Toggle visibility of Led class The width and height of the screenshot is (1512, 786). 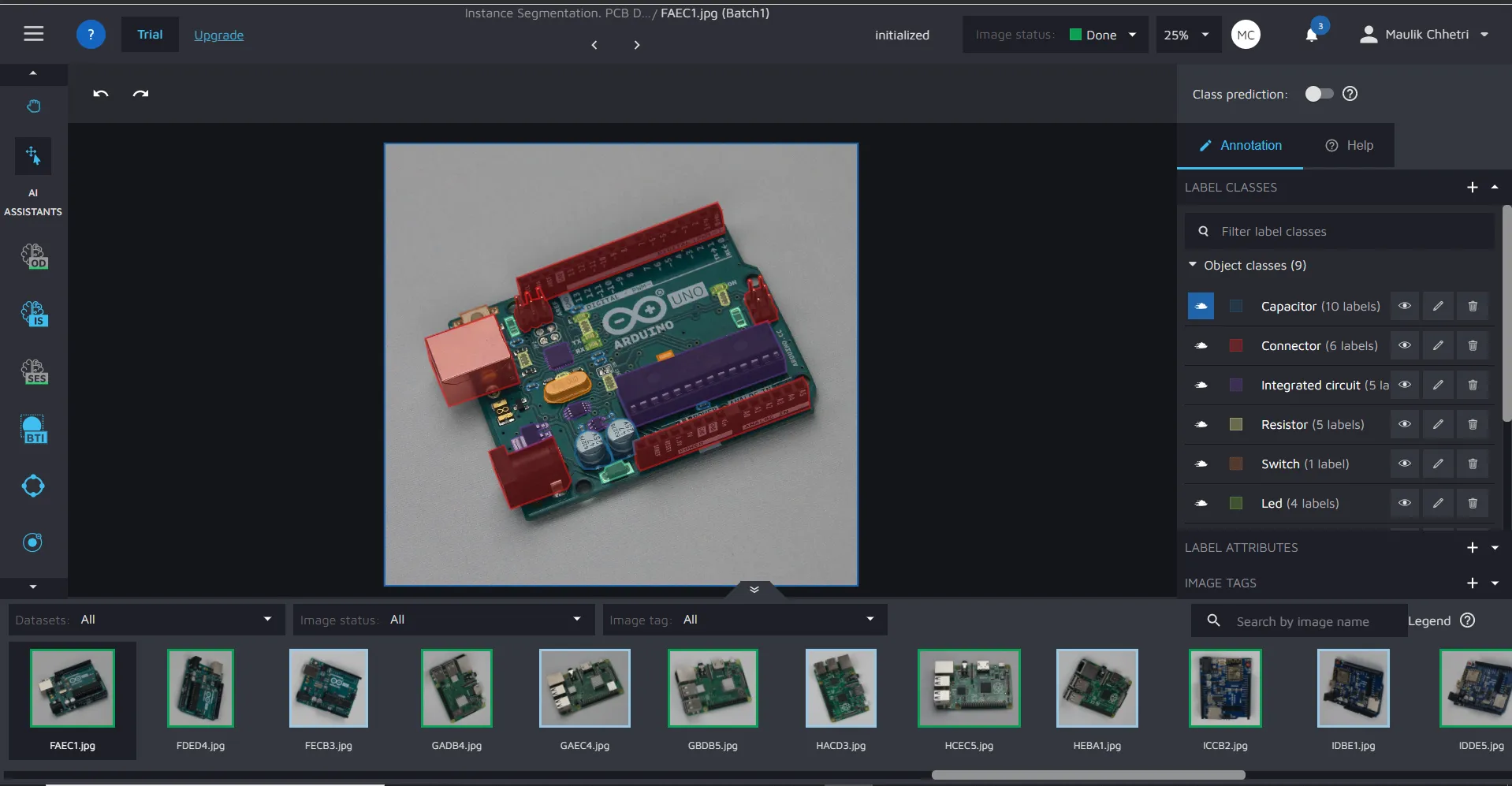(1404, 503)
